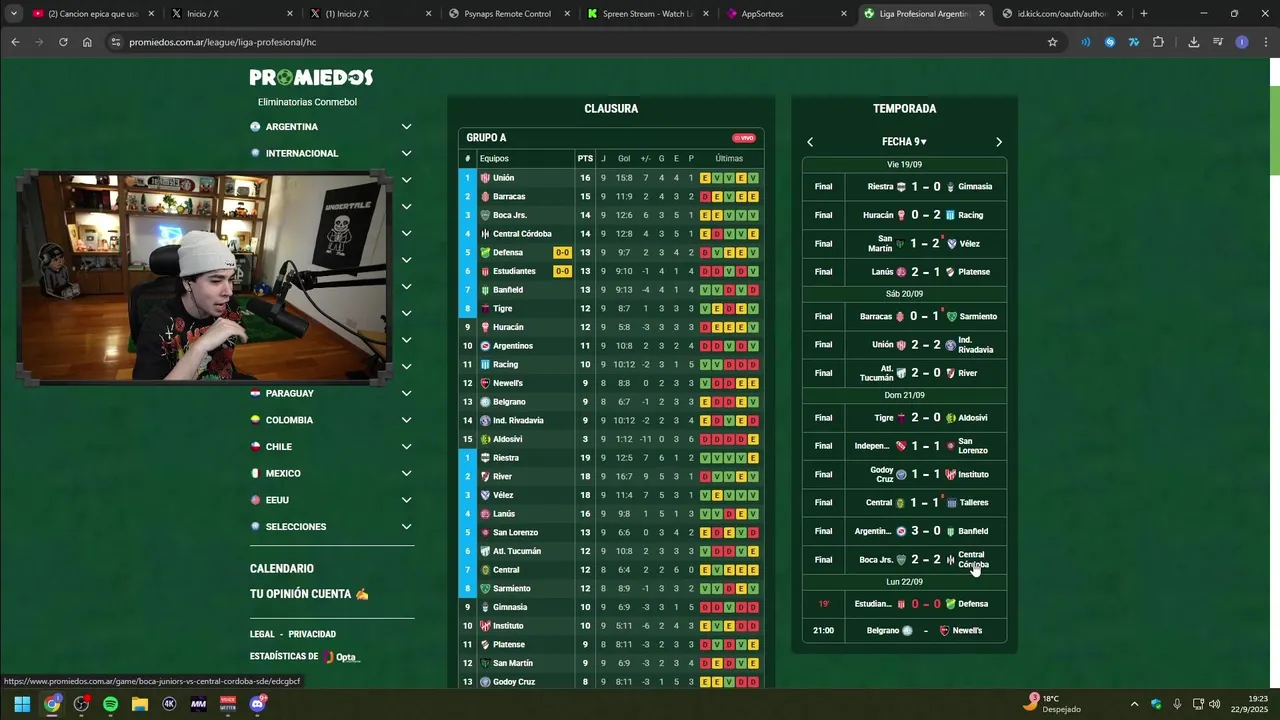
Task: Open the Windows Start menu
Action: tap(22, 704)
